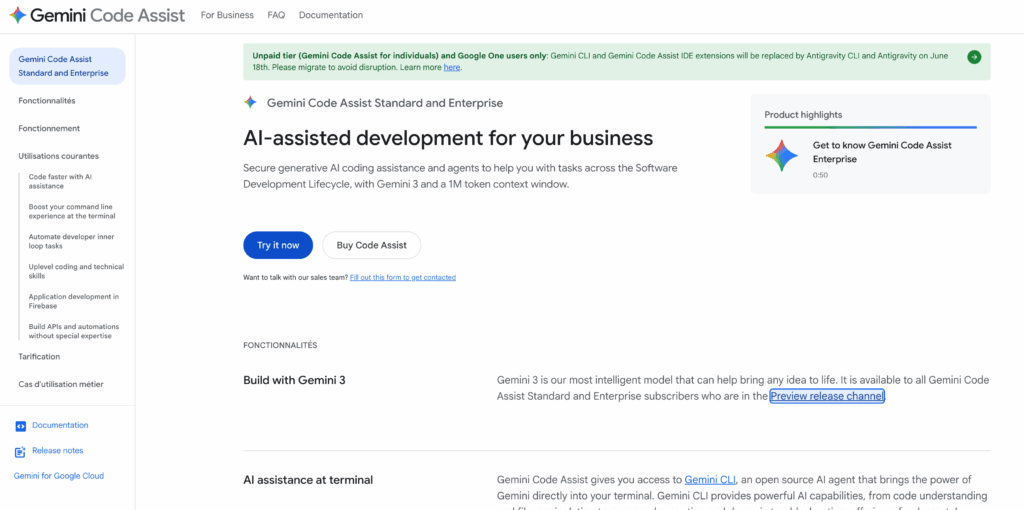Open the Product highlights video thumbnail icon
Viewport: 1024px width, 510px height.
(x=782, y=156)
